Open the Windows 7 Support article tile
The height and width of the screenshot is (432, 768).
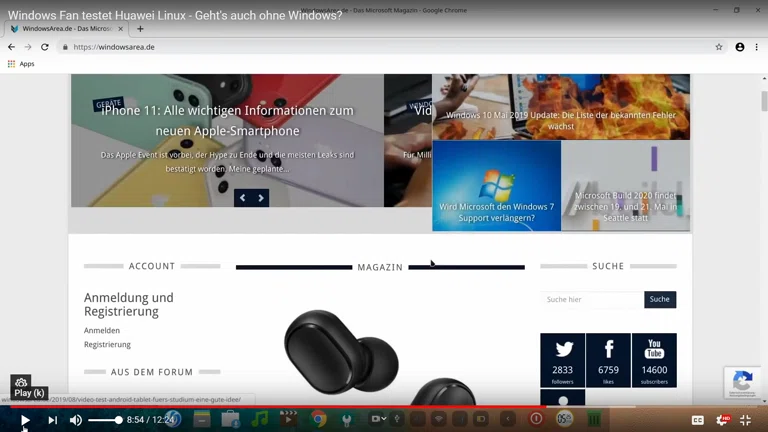tap(497, 186)
